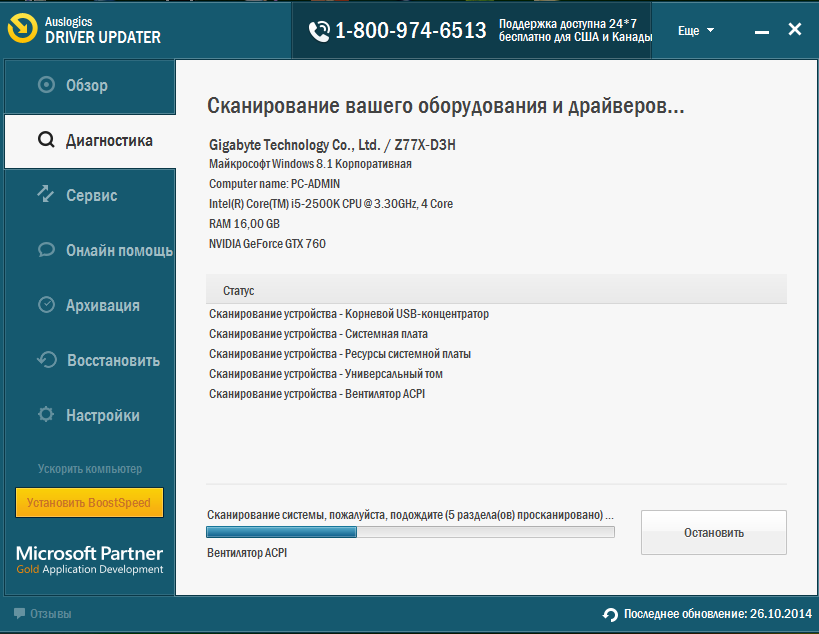Image resolution: width=819 pixels, height=634 pixels.
Task: Select the Диагностика tab
Action: click(x=90, y=141)
